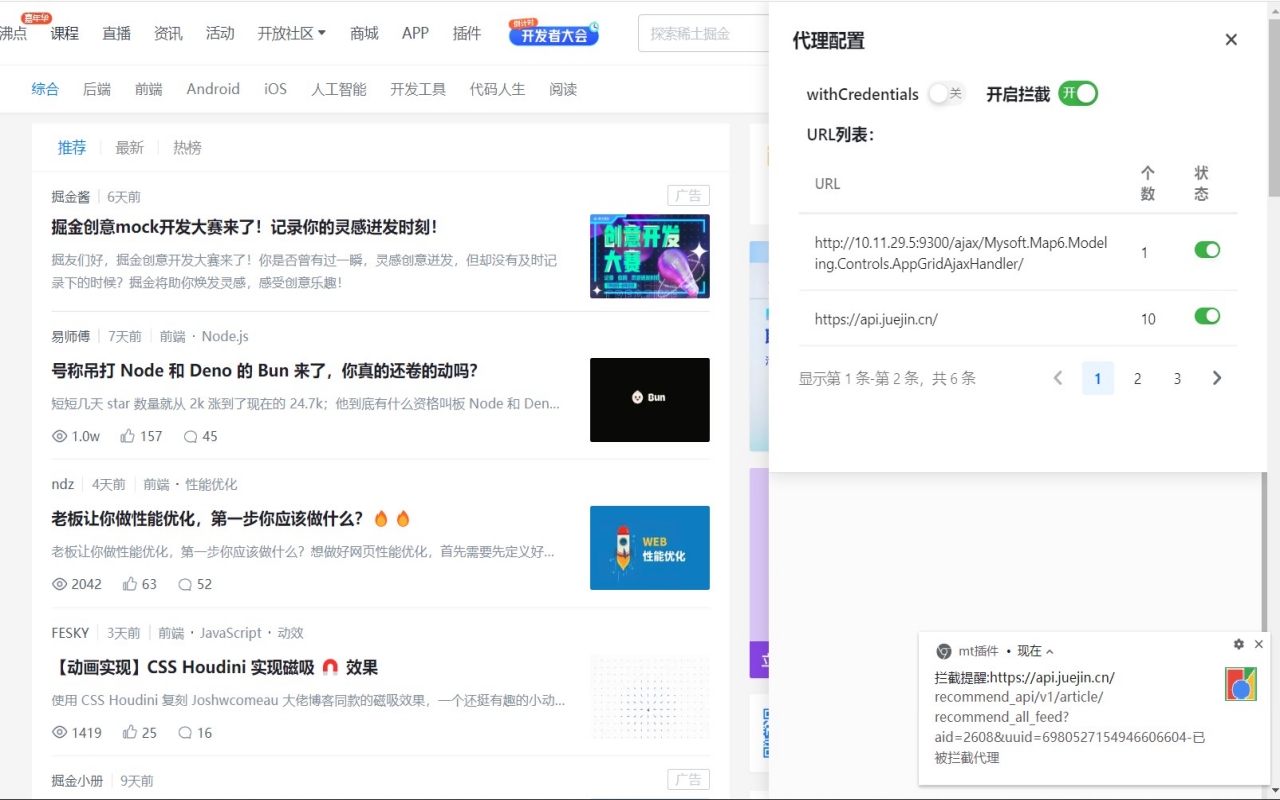Open the 插件 nav item
Screen dimensions: 1280x800
tap(467, 33)
